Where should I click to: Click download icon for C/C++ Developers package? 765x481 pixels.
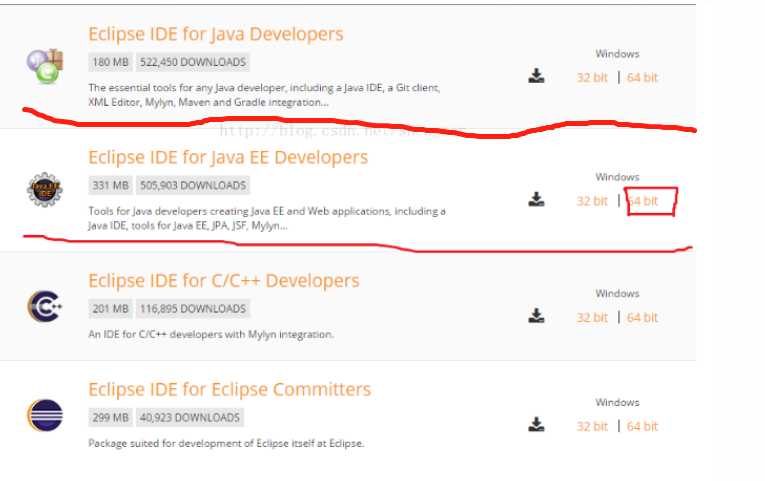536,316
